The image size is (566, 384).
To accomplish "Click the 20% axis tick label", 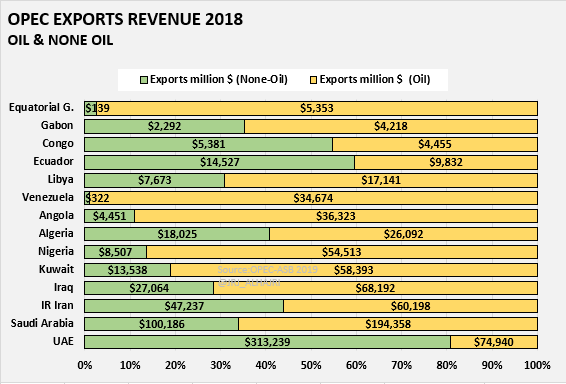I will click(175, 365).
